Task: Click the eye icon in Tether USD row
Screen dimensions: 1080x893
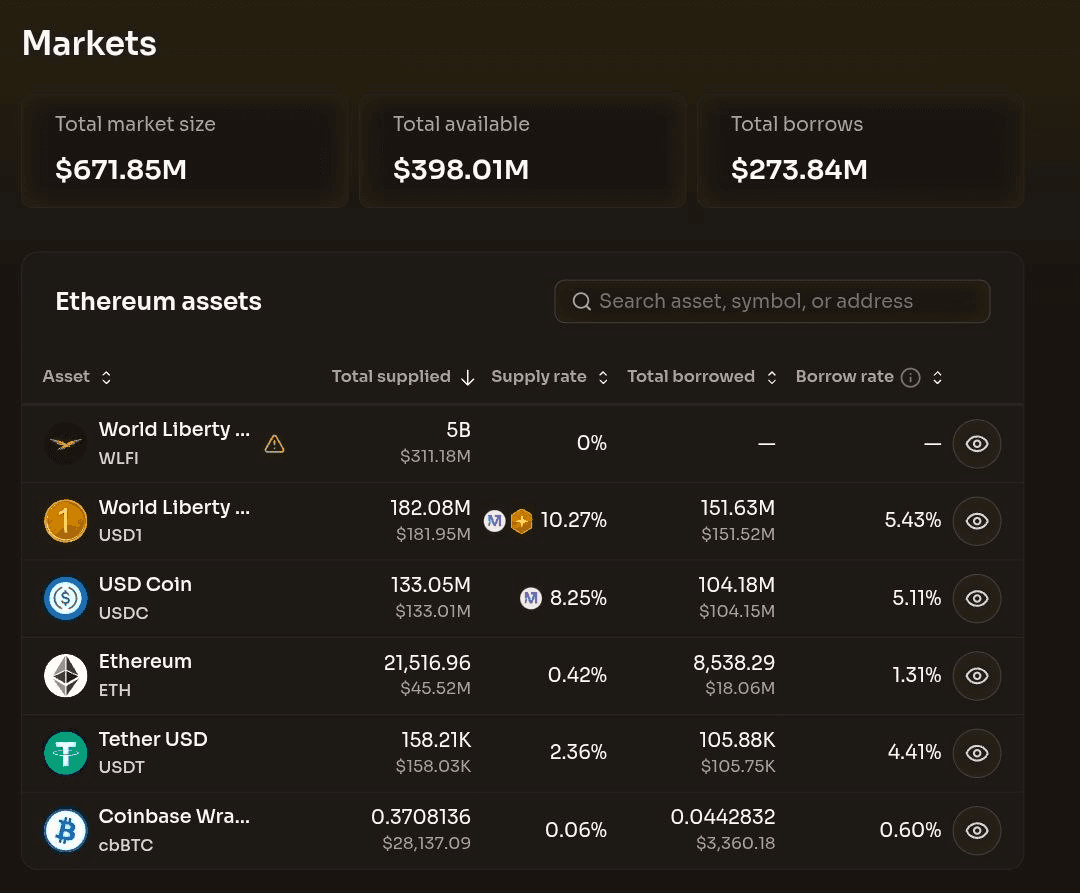Action: 977,753
